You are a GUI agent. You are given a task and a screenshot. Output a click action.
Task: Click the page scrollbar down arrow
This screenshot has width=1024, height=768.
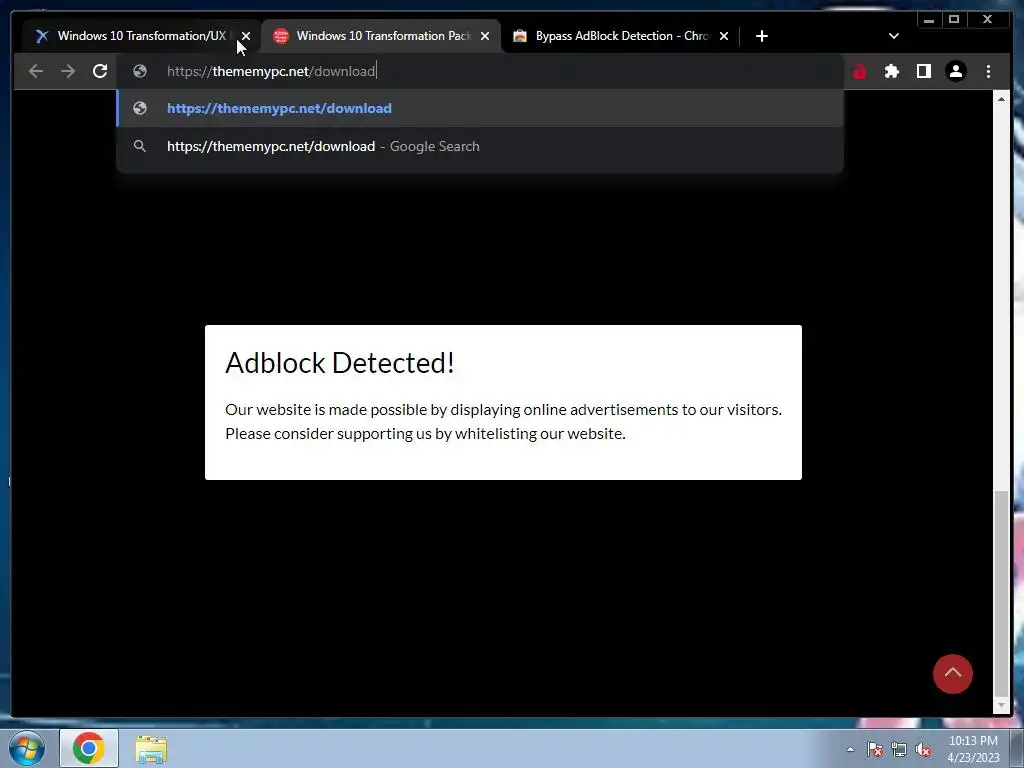point(1000,705)
